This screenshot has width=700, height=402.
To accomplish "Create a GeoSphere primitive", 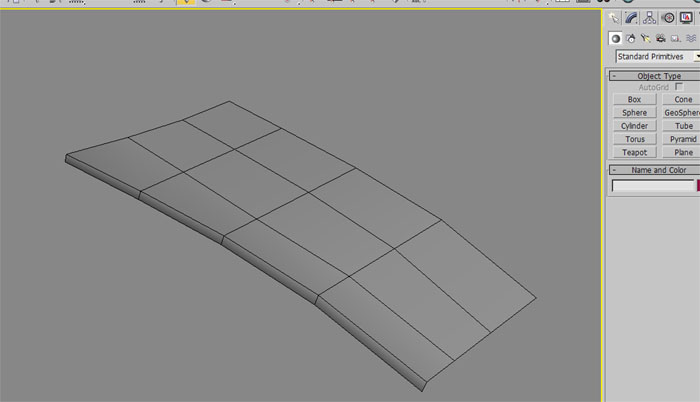I will [x=682, y=113].
